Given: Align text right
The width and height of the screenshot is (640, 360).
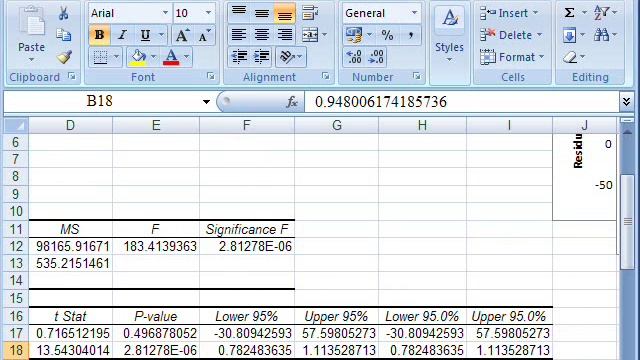Looking at the screenshot, I should [284, 35].
